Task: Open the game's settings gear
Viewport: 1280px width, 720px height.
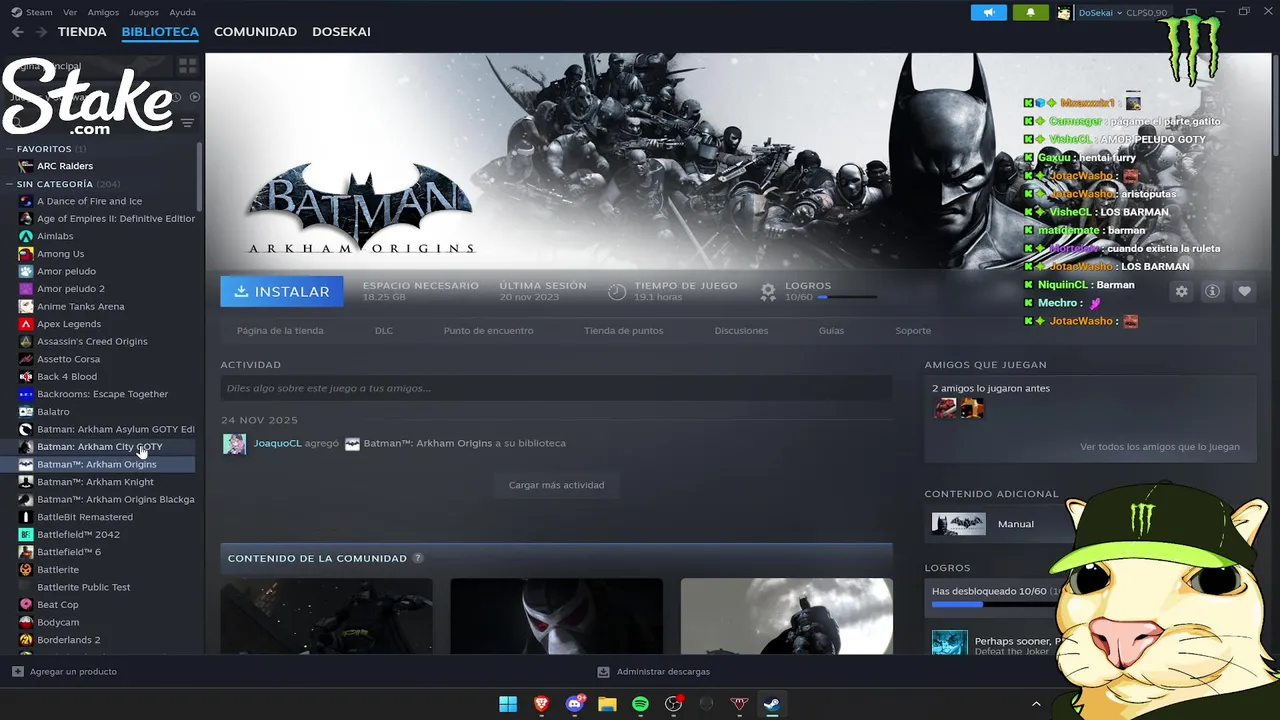Action: (x=1182, y=291)
